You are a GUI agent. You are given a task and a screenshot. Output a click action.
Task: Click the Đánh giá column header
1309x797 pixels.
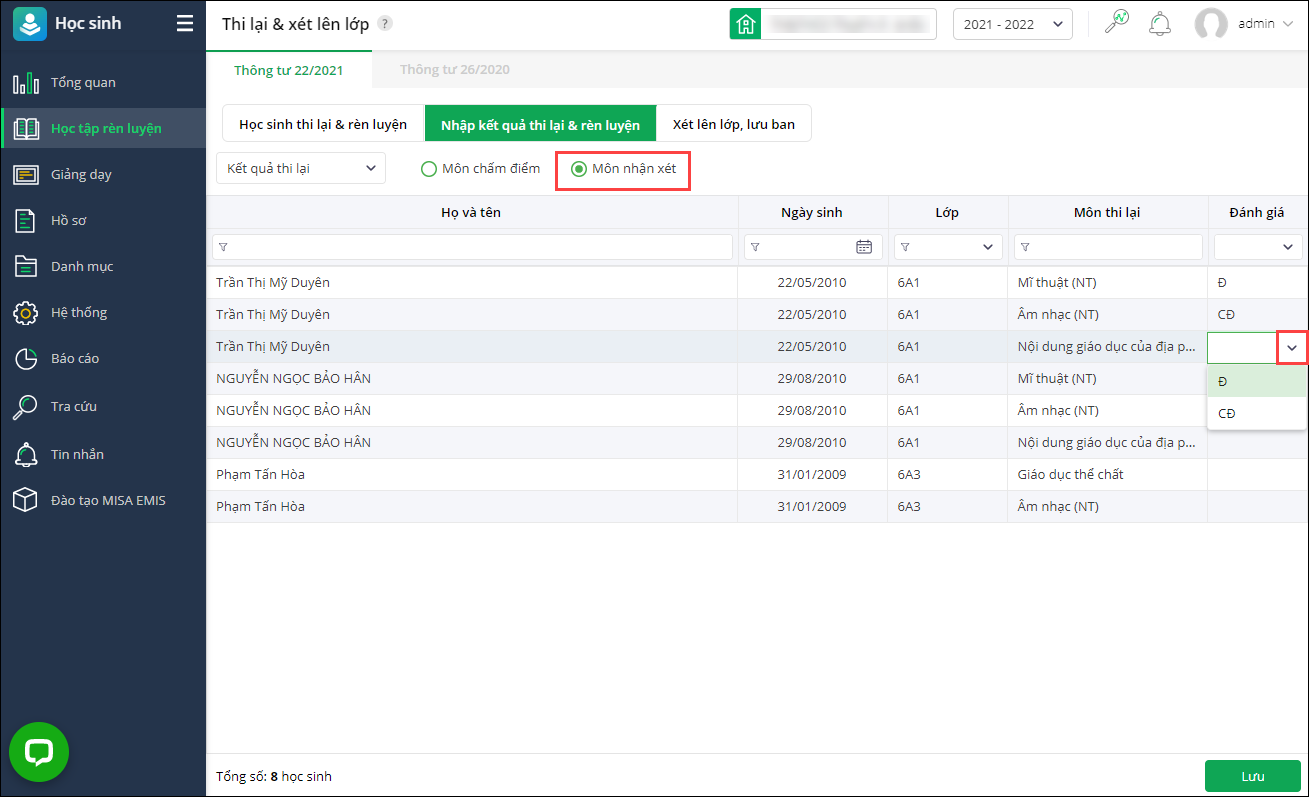pos(1257,212)
